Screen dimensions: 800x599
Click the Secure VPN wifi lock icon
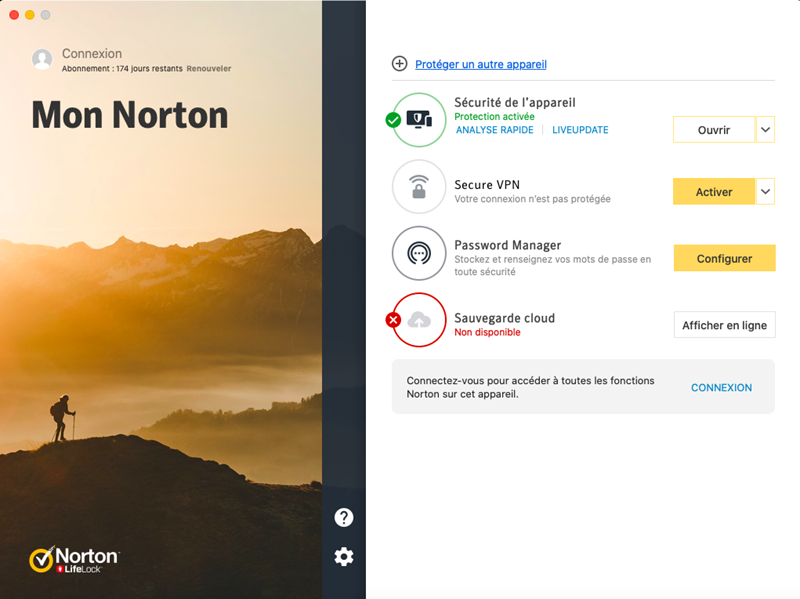coord(419,187)
